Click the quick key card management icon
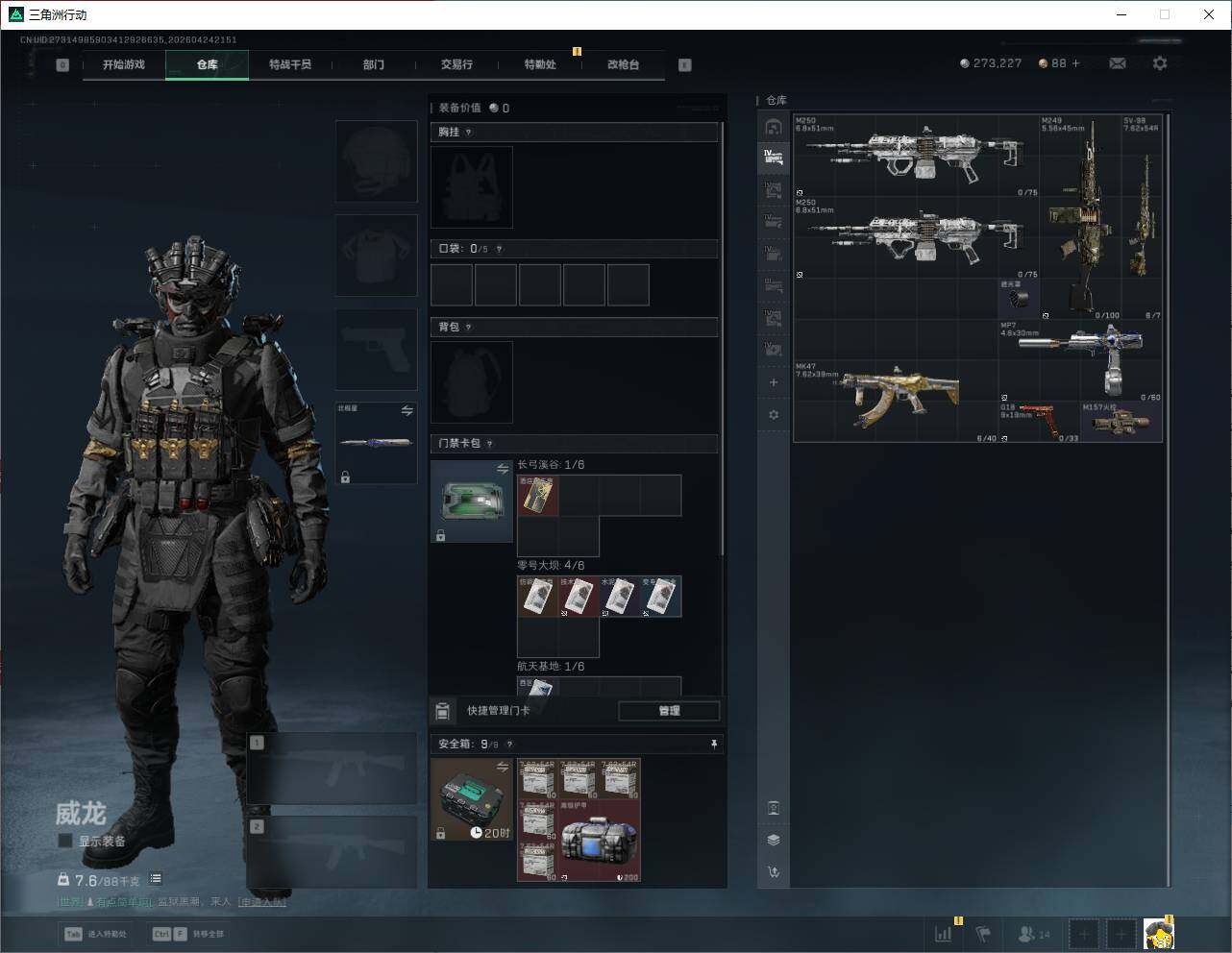The height and width of the screenshot is (953, 1232). click(x=443, y=711)
